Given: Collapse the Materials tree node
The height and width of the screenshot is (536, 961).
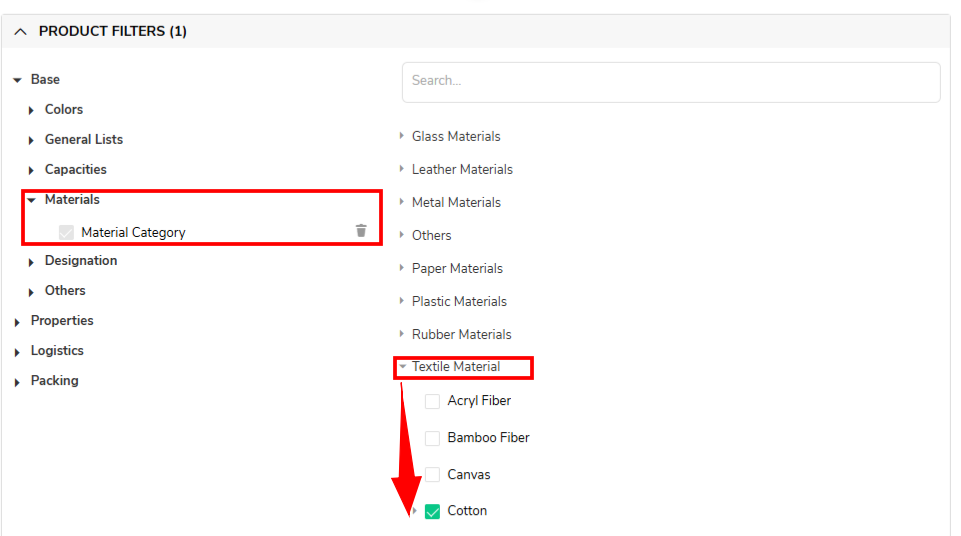Looking at the screenshot, I should click(31, 200).
